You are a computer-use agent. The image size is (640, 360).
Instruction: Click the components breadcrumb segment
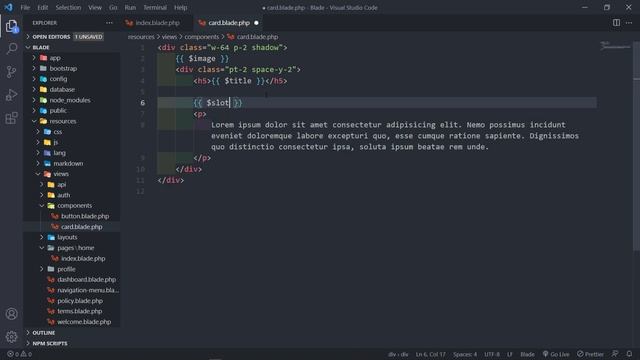202,37
